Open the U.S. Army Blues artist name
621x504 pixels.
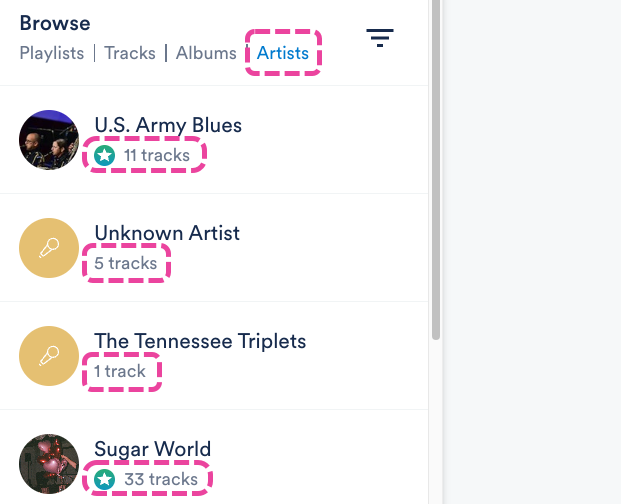pos(168,125)
